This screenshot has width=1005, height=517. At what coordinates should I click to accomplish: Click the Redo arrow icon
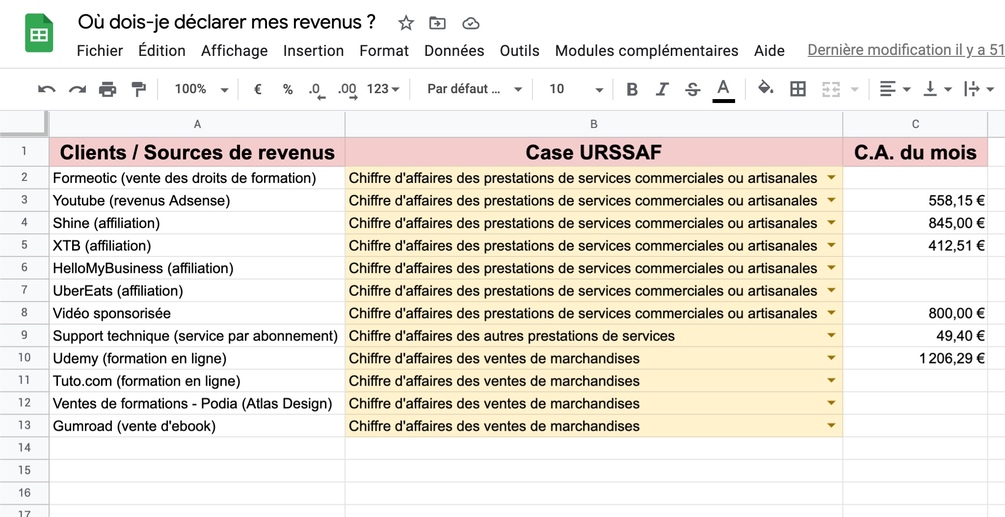[77, 89]
